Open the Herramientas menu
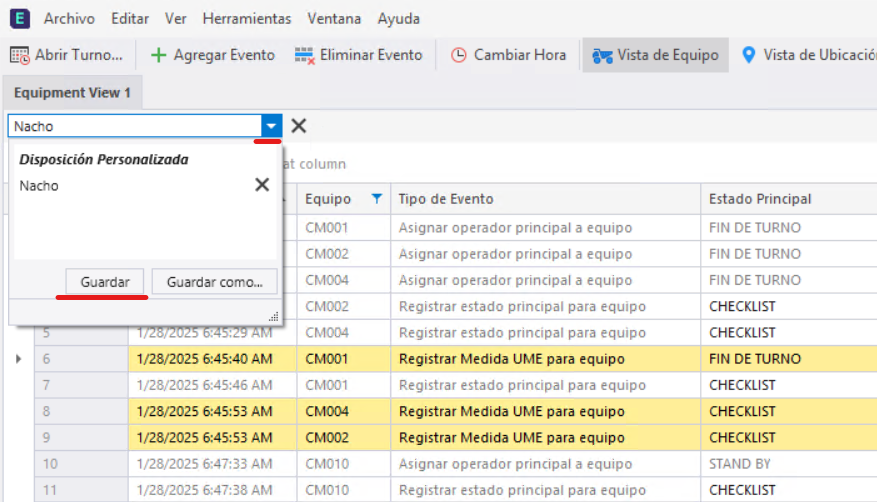The height and width of the screenshot is (502, 877). (x=246, y=18)
